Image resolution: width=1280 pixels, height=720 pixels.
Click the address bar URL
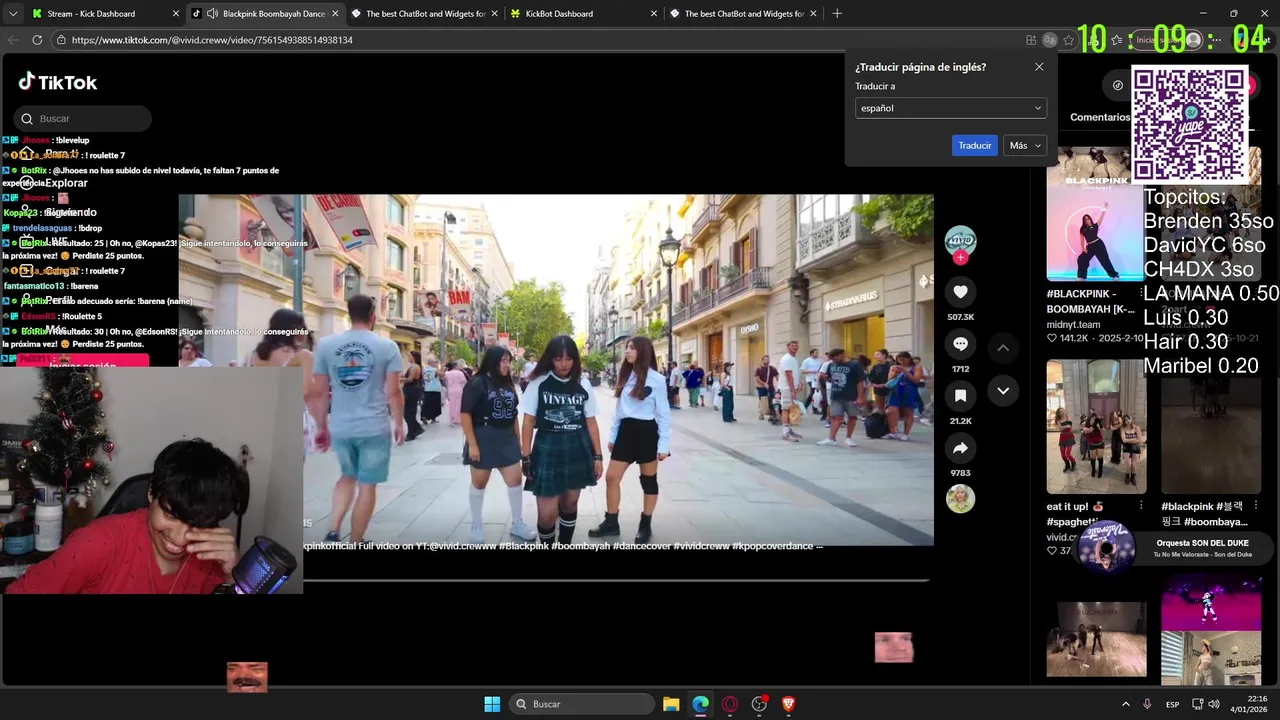[x=212, y=40]
